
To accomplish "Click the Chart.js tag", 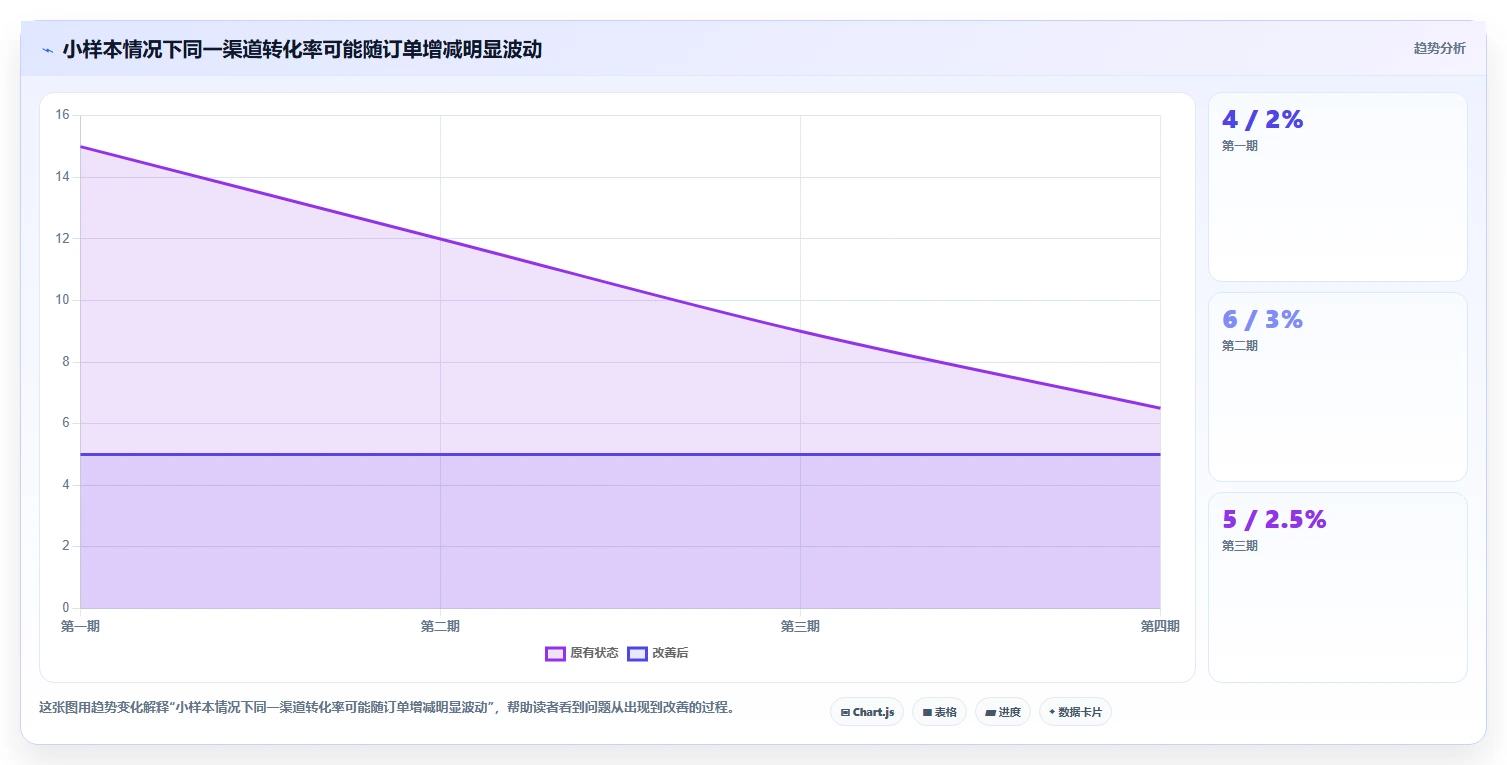I will click(x=867, y=712).
